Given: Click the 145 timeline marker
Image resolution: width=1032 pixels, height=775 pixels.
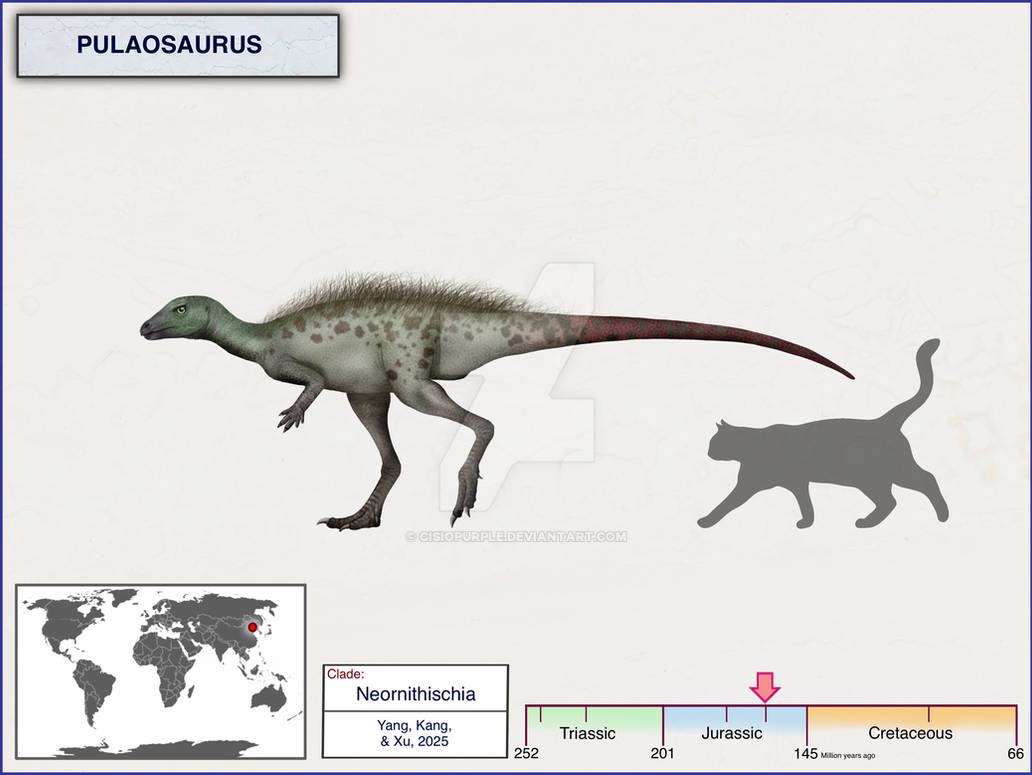Looking at the screenshot, I should 806,753.
